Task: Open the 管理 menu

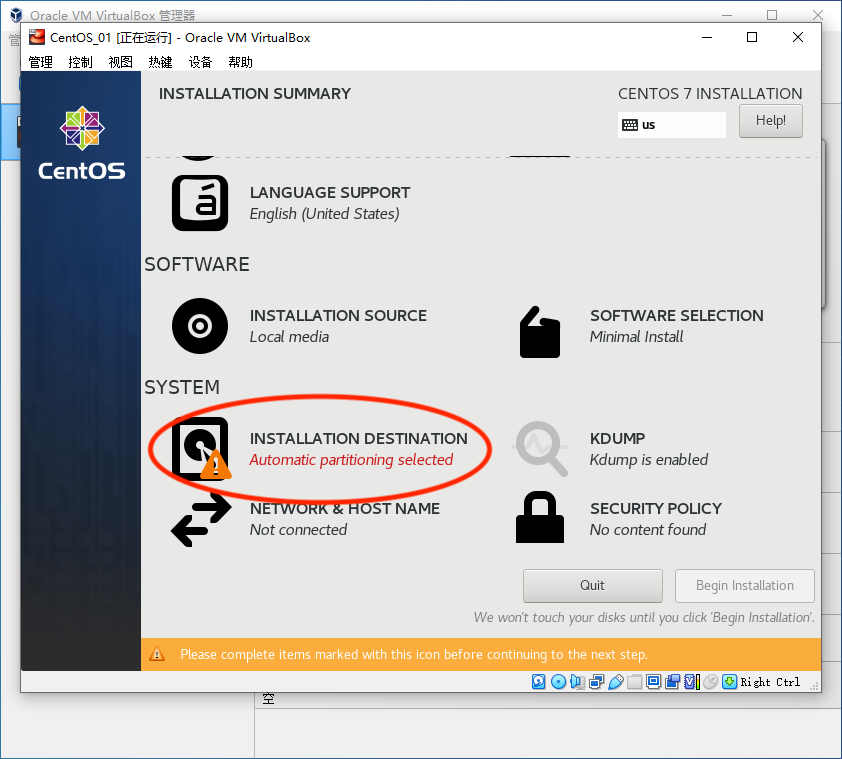Action: pos(41,62)
